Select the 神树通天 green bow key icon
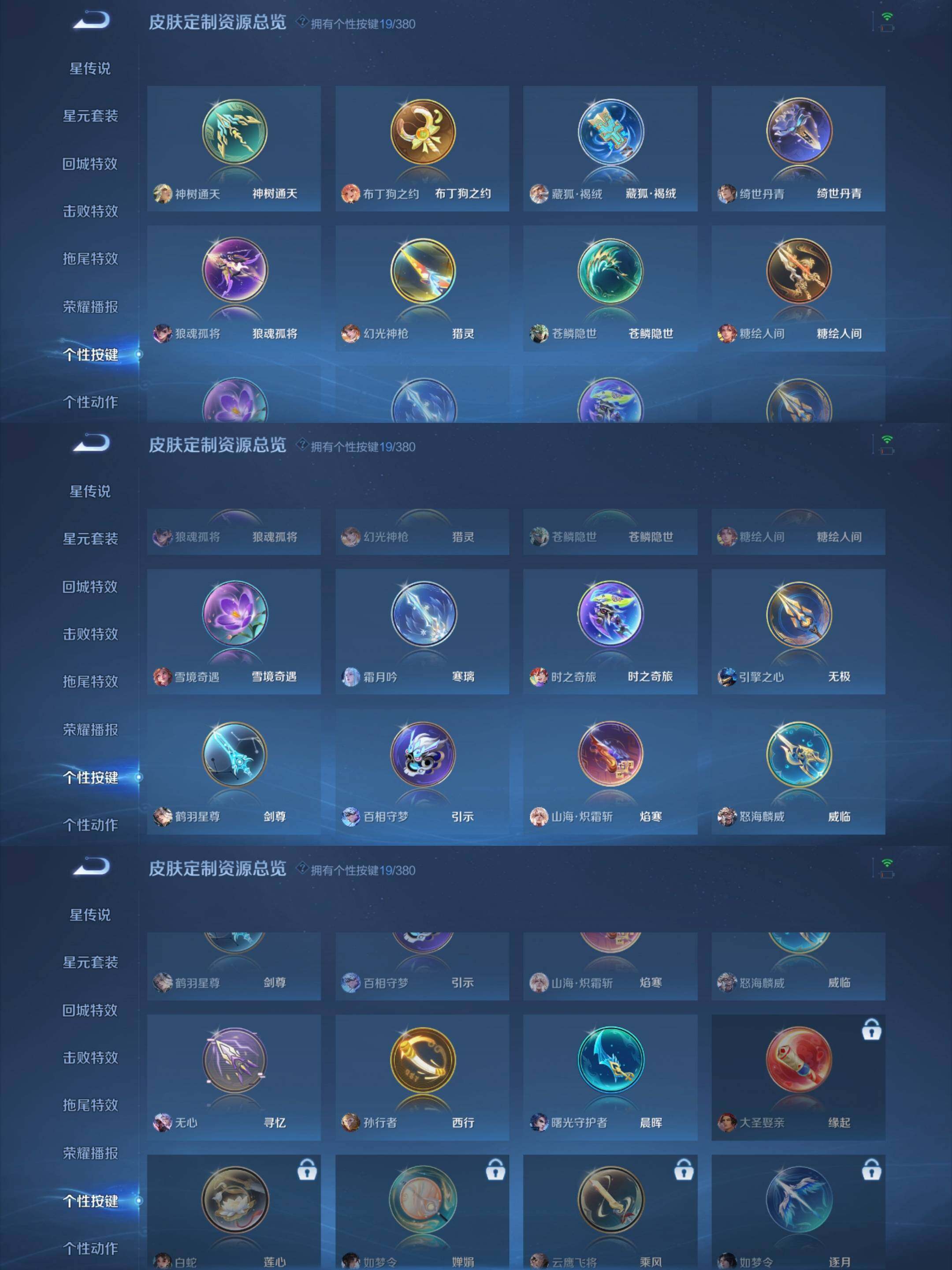Screen dimensions: 952x1270 click(x=234, y=132)
